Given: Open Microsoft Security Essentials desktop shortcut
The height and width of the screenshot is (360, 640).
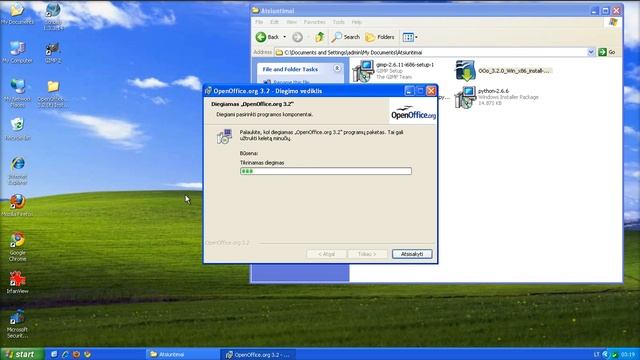Looking at the screenshot, I should click(x=17, y=324).
